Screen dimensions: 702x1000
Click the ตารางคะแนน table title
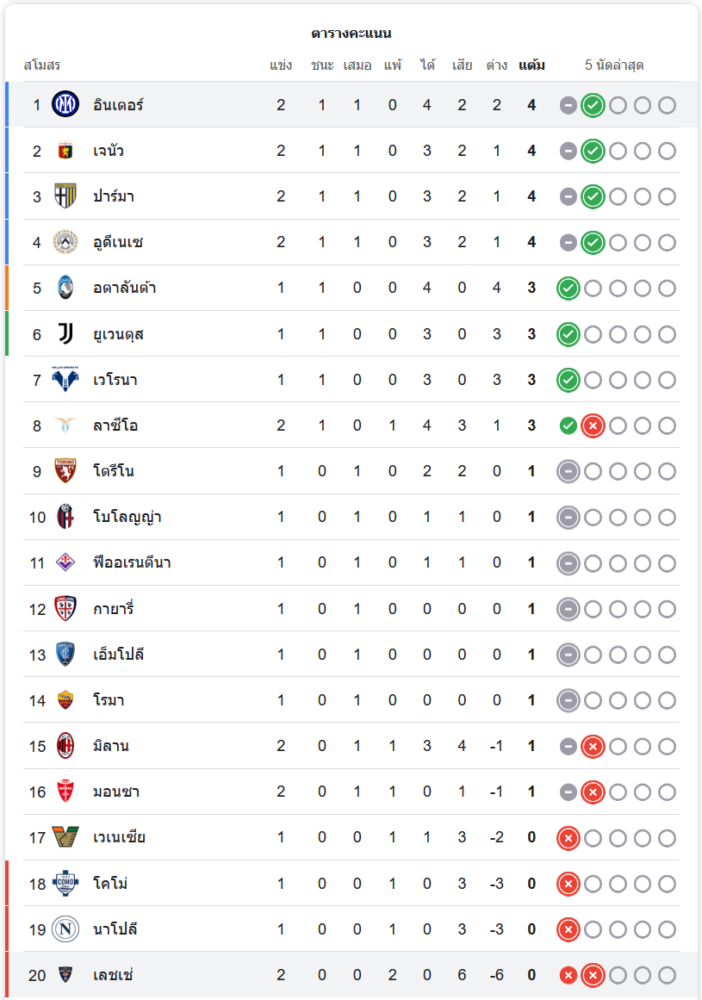pos(351,33)
